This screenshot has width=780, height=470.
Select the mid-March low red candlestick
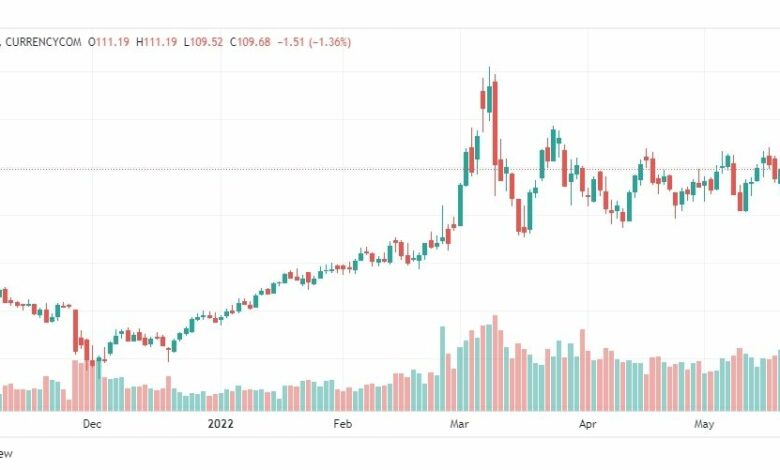pyautogui.click(x=519, y=216)
